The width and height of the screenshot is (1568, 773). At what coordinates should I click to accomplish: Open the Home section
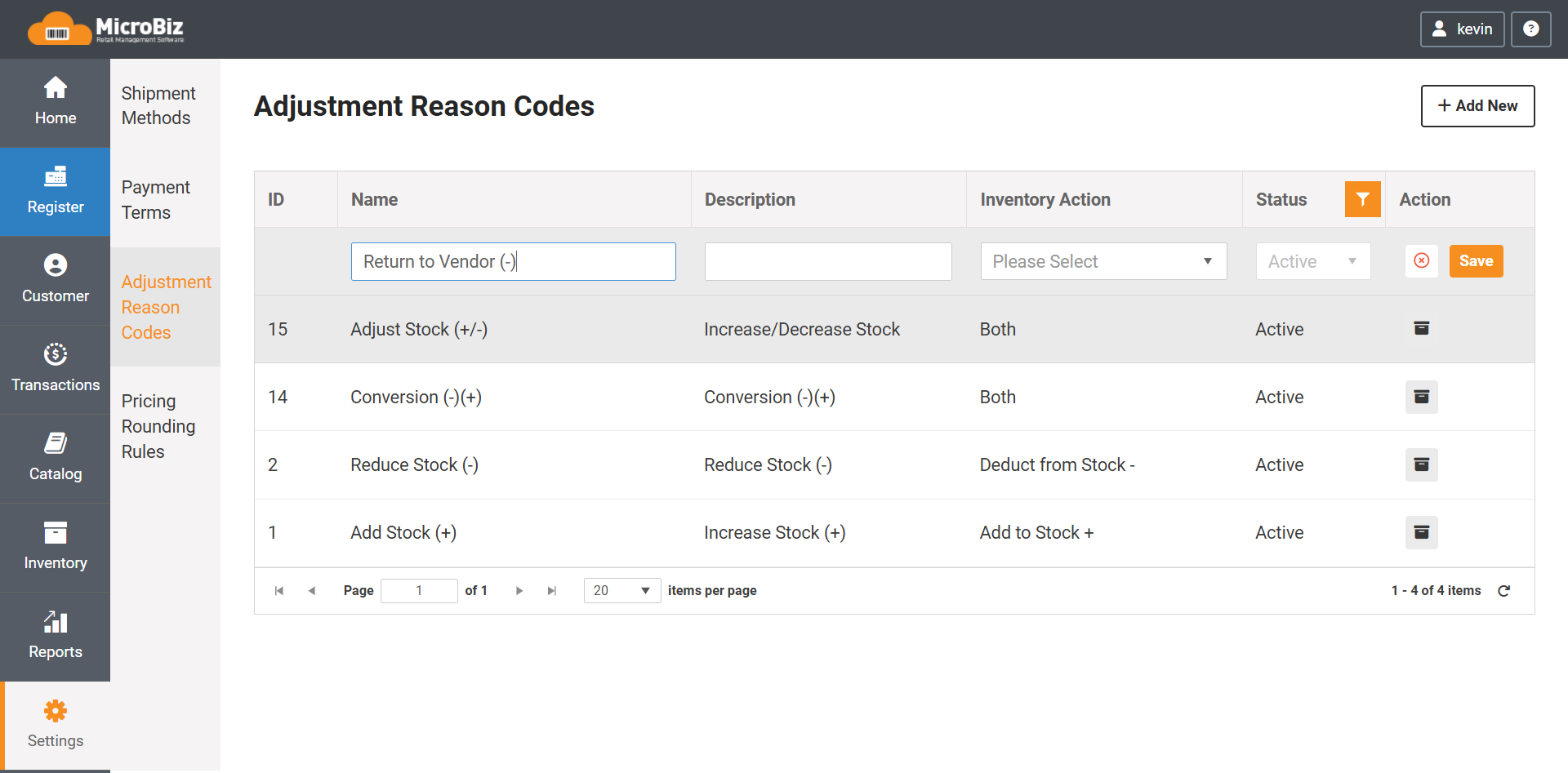click(55, 103)
